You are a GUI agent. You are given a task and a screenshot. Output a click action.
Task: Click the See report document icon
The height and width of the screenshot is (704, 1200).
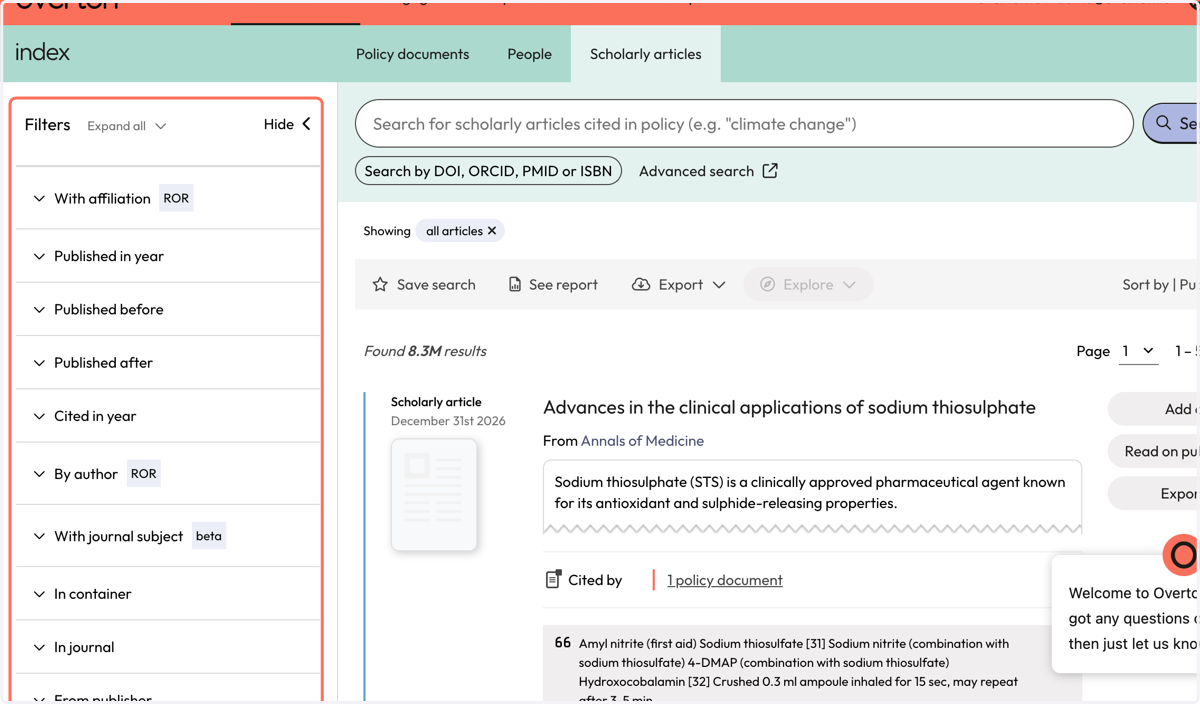514,285
